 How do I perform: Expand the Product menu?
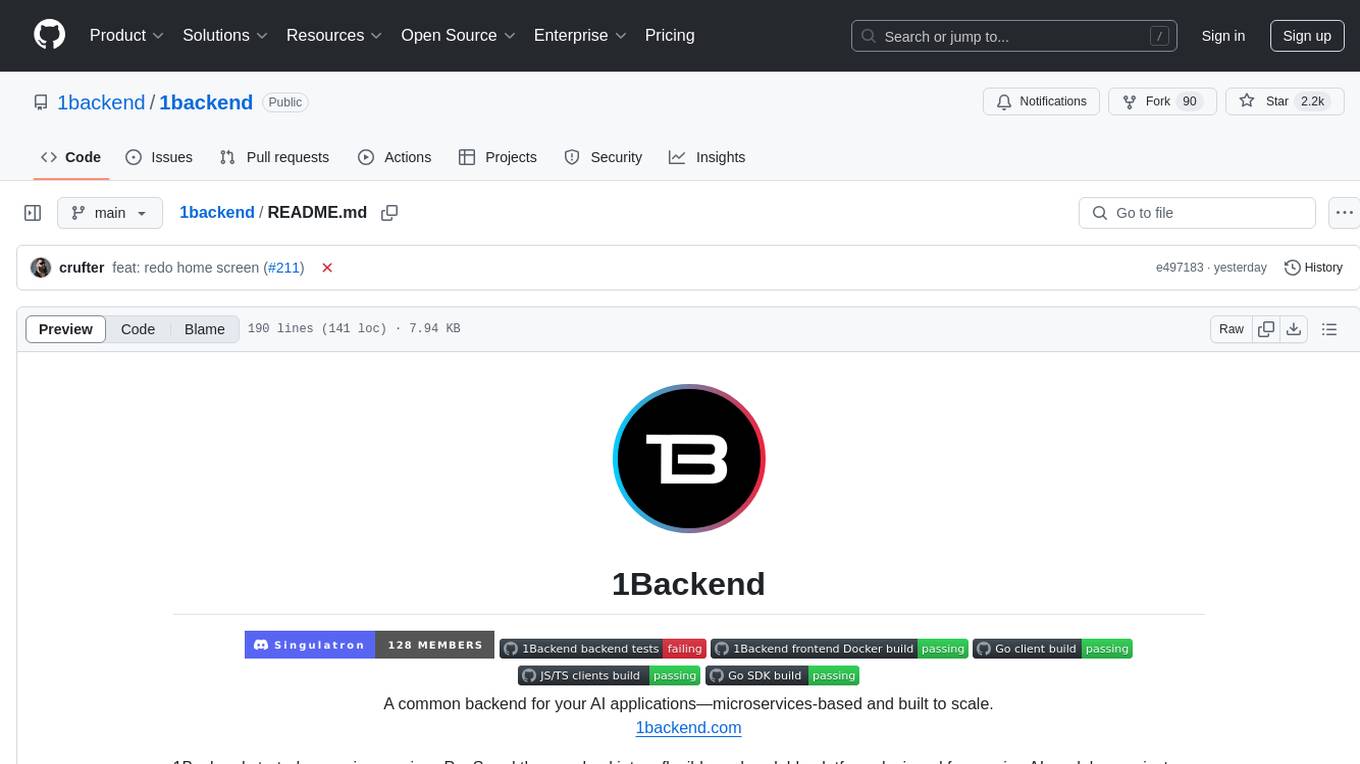(x=127, y=35)
